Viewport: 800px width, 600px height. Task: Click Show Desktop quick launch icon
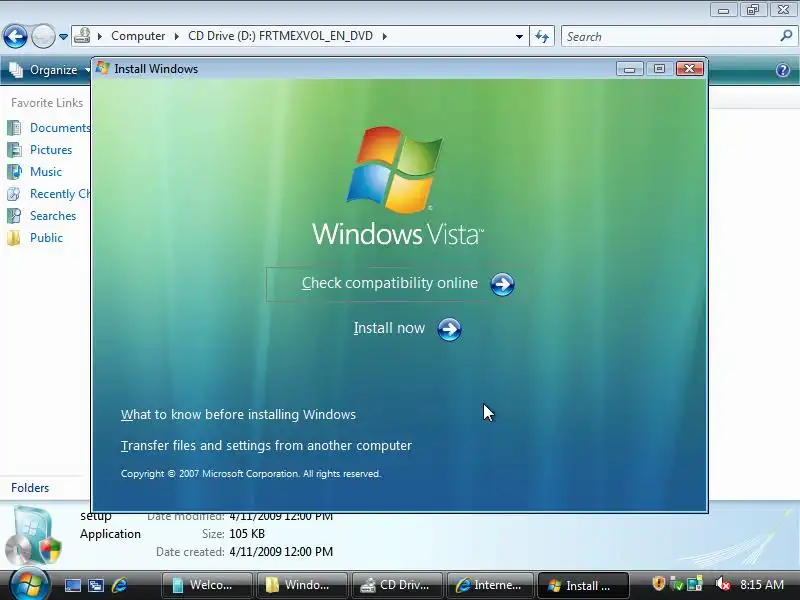pos(72,585)
